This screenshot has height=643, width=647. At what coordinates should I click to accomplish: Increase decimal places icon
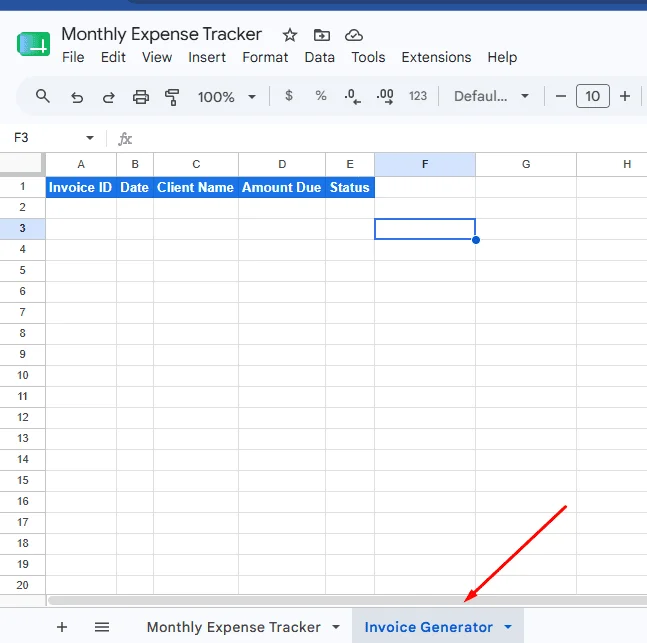click(x=385, y=97)
